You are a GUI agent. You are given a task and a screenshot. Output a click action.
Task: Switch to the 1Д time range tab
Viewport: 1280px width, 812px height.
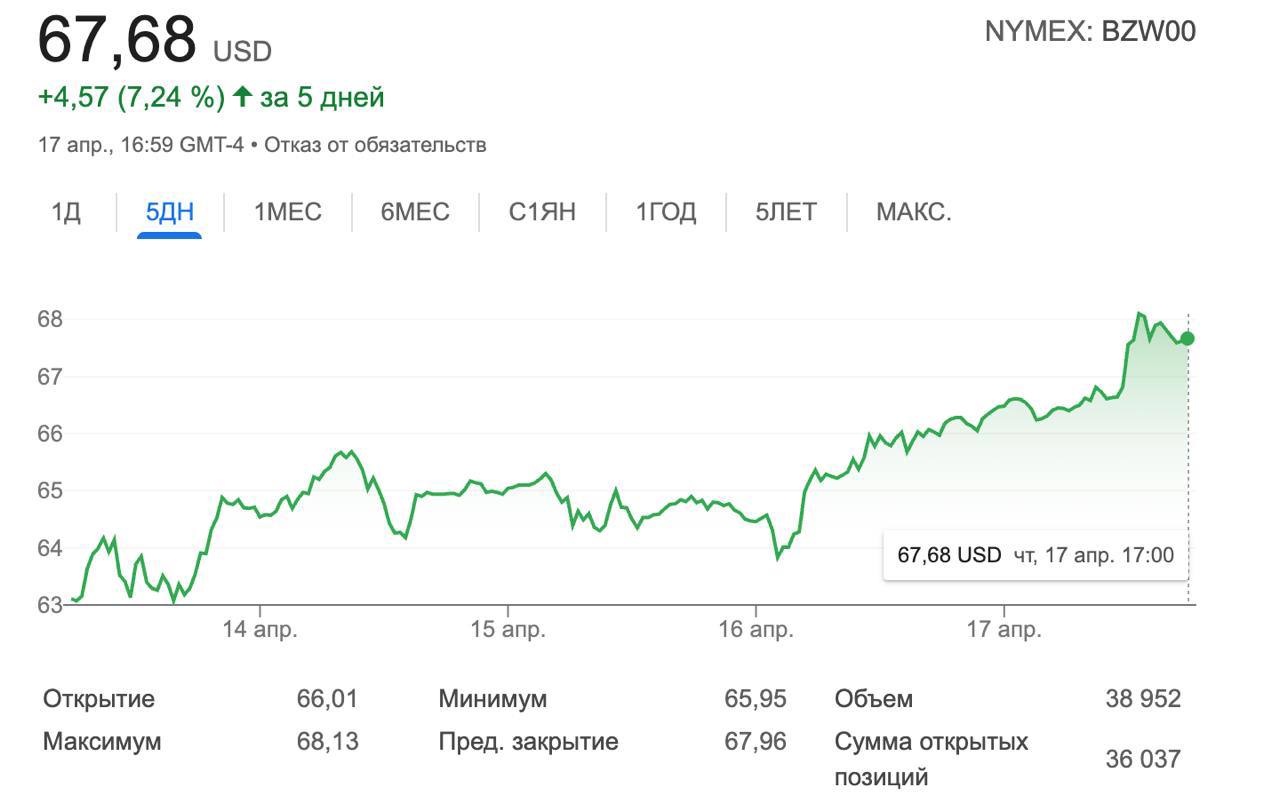pos(66,212)
